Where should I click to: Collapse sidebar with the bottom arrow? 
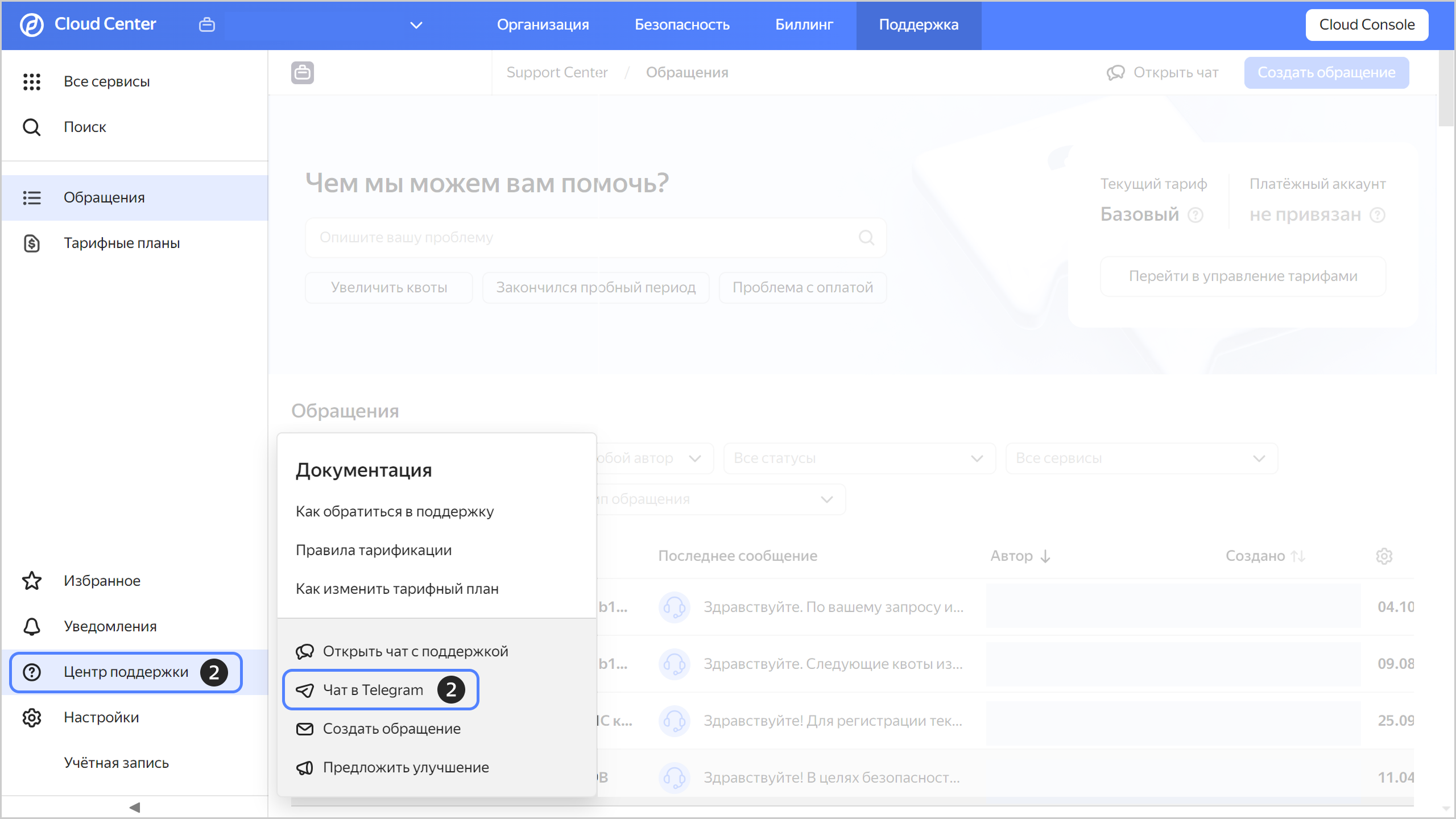134,807
